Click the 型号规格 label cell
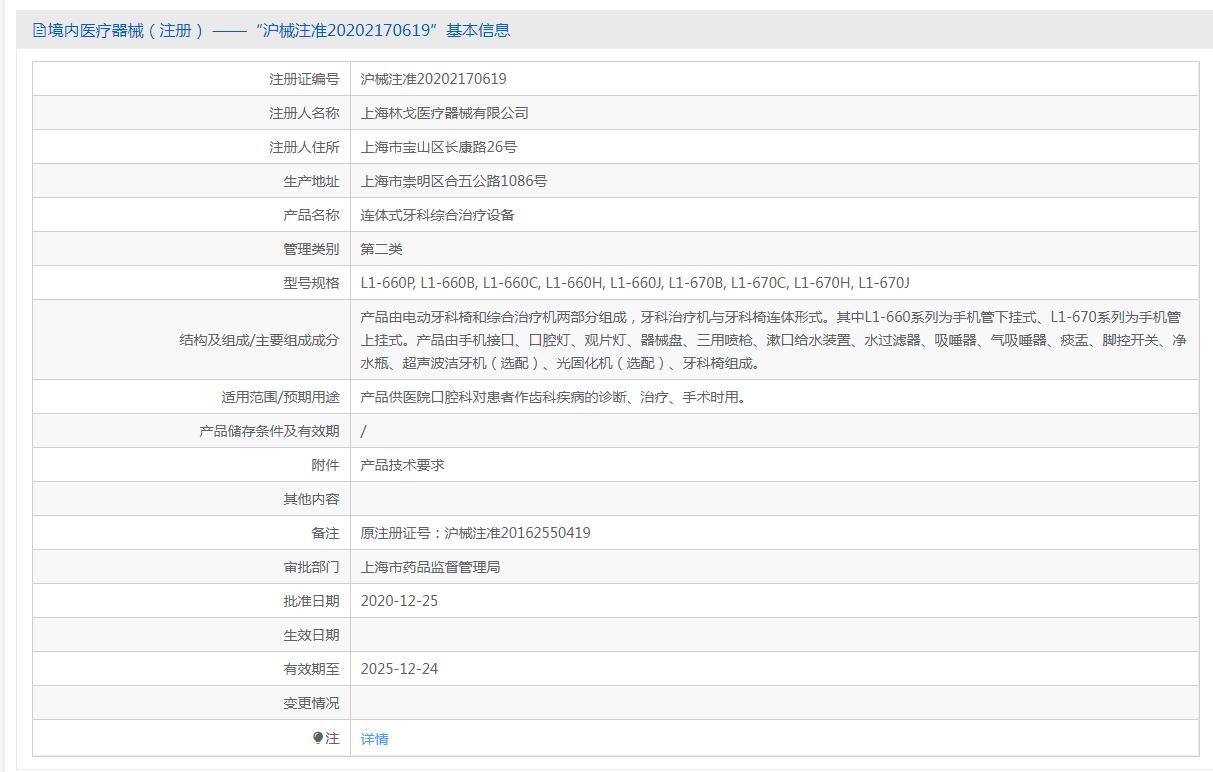 pos(192,283)
